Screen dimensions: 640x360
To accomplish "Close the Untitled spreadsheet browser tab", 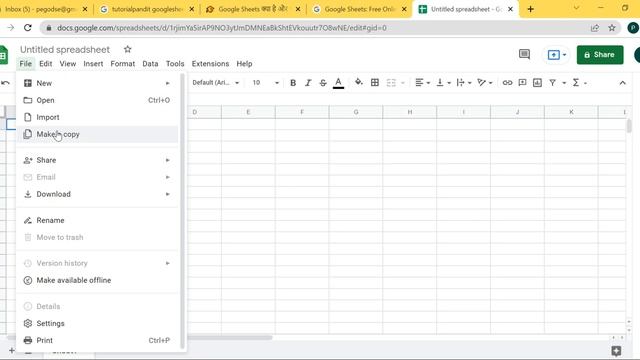I will (x=510, y=9).
